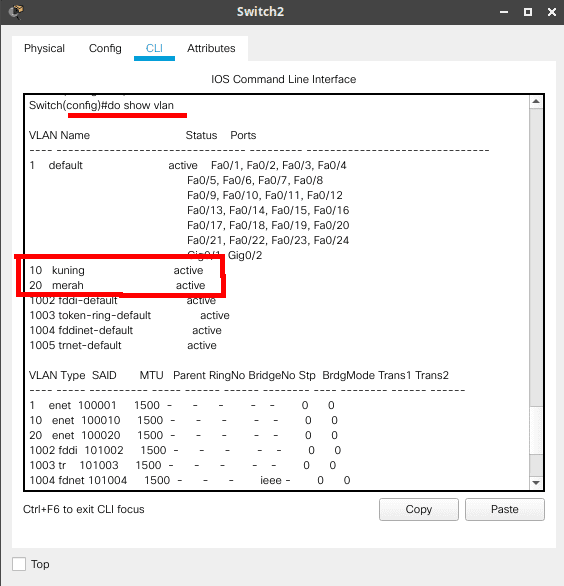Image resolution: width=564 pixels, height=586 pixels.
Task: Minimize the Switch2 window
Action: coord(504,12)
